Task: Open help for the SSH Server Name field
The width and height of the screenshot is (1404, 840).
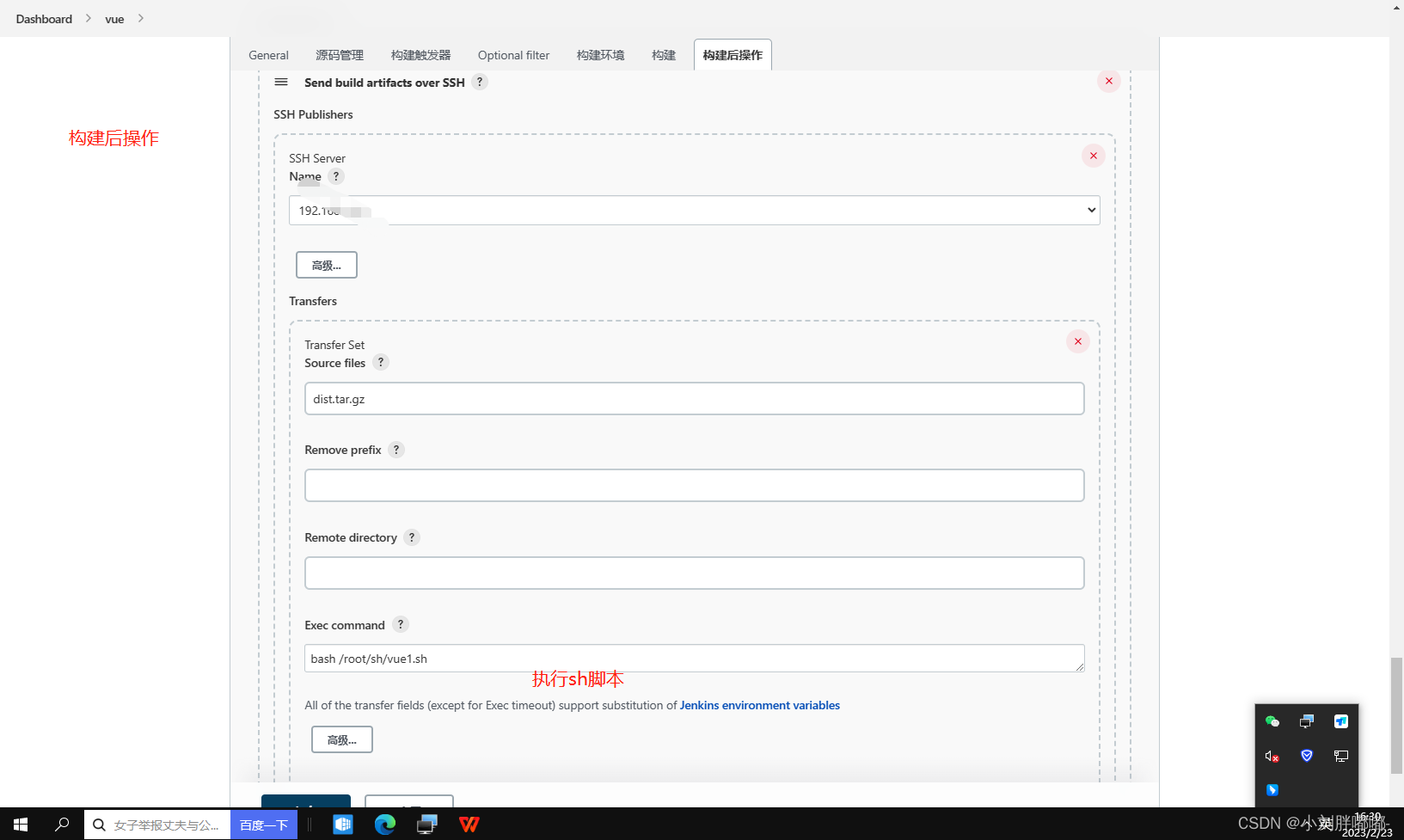Action: (336, 175)
